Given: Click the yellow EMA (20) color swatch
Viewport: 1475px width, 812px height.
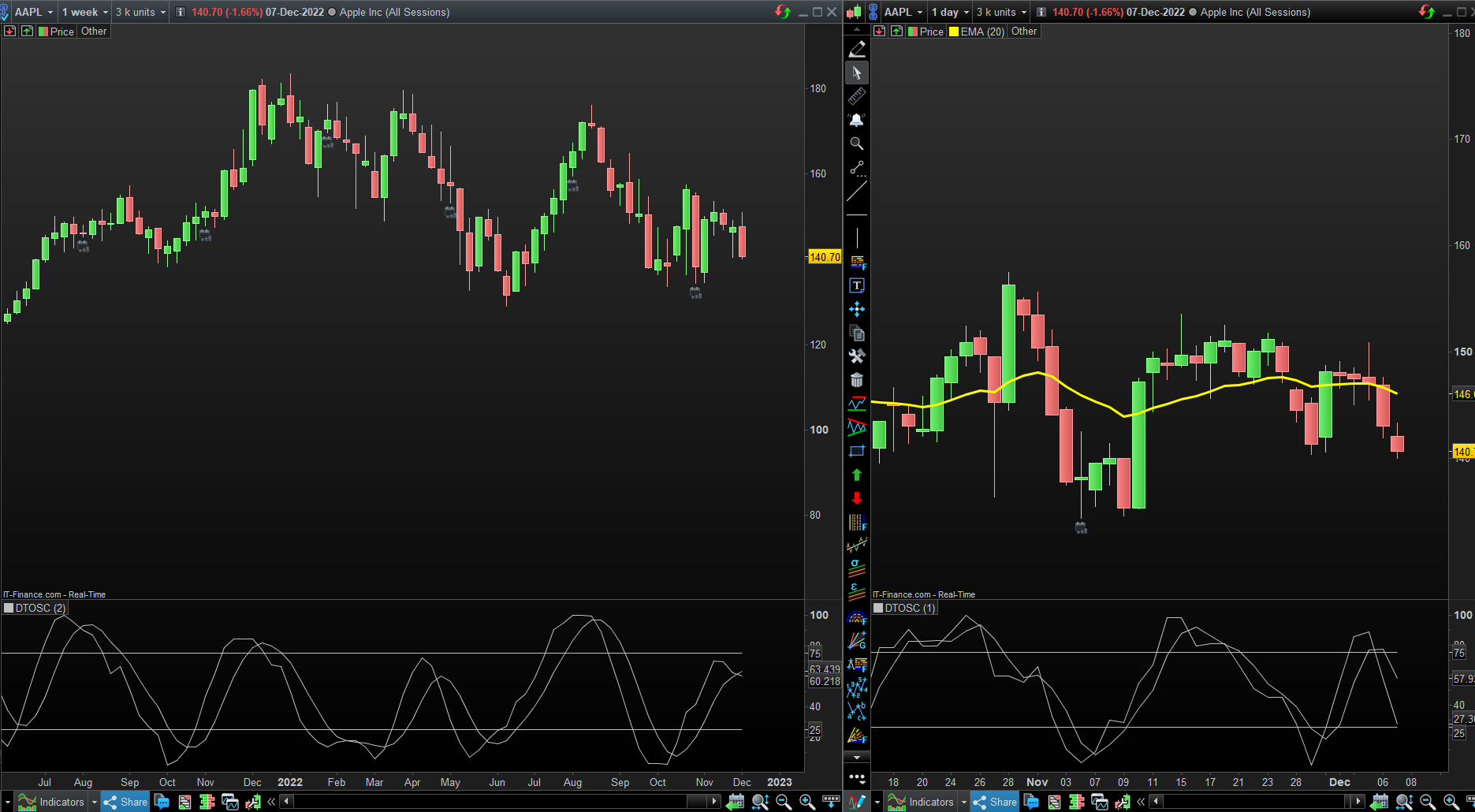Looking at the screenshot, I should pos(954,32).
